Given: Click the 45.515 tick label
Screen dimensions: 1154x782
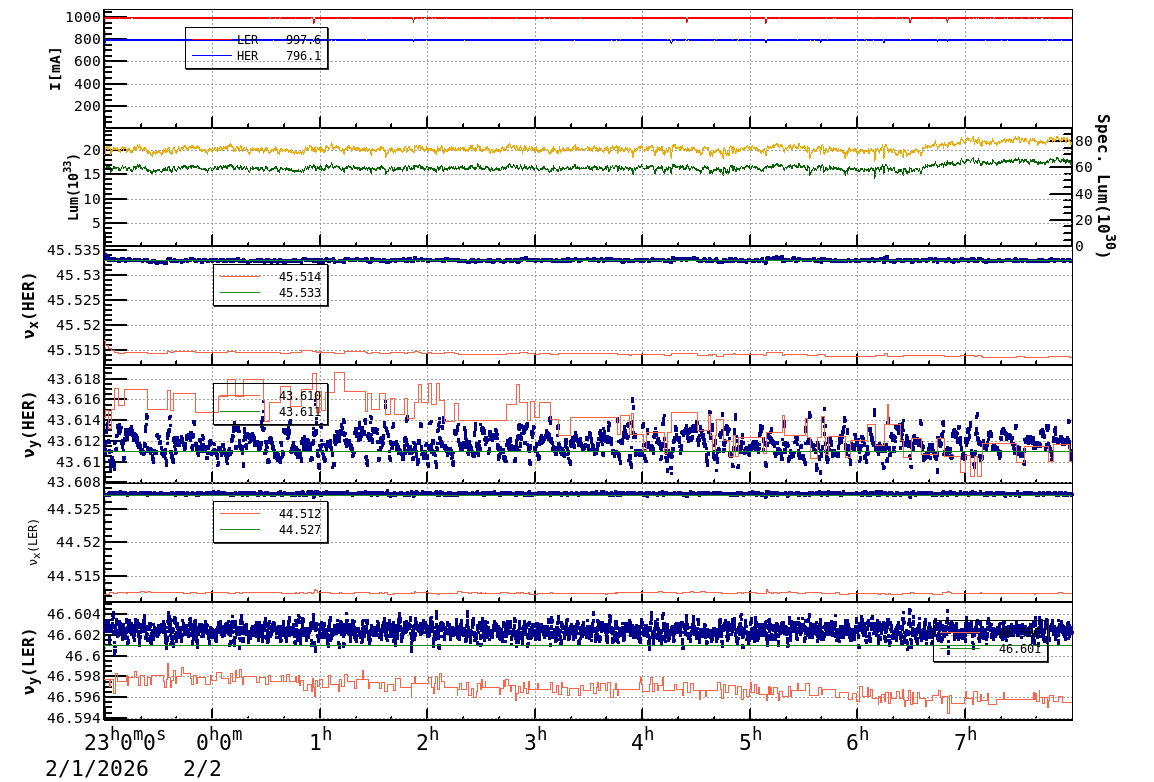Looking at the screenshot, I should tap(74, 350).
